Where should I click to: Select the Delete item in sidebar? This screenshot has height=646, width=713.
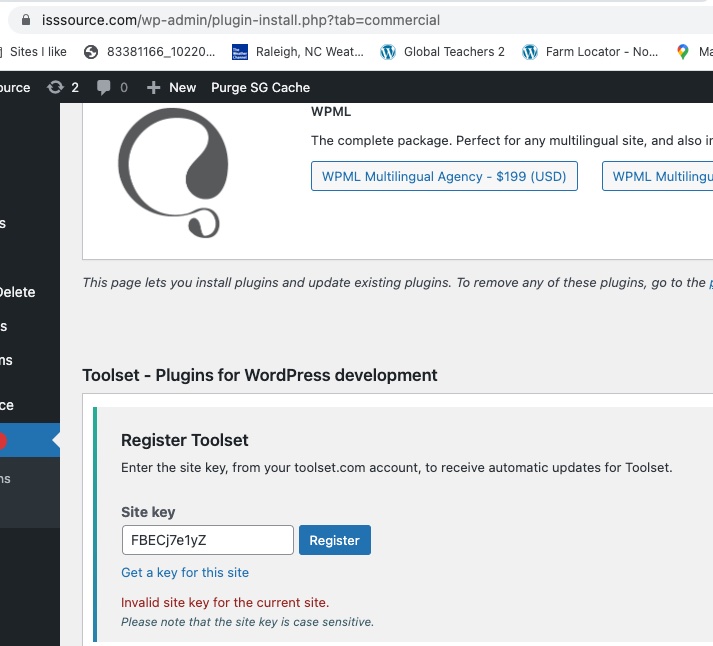point(17,292)
